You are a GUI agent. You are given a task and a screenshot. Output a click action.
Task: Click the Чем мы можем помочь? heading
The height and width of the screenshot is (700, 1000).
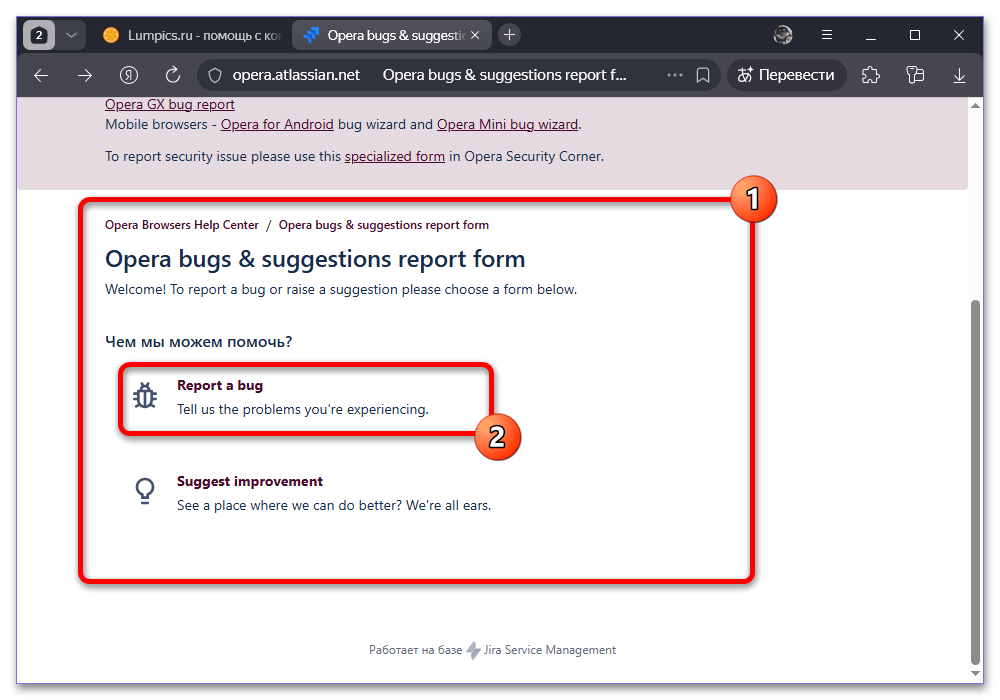[x=198, y=342]
